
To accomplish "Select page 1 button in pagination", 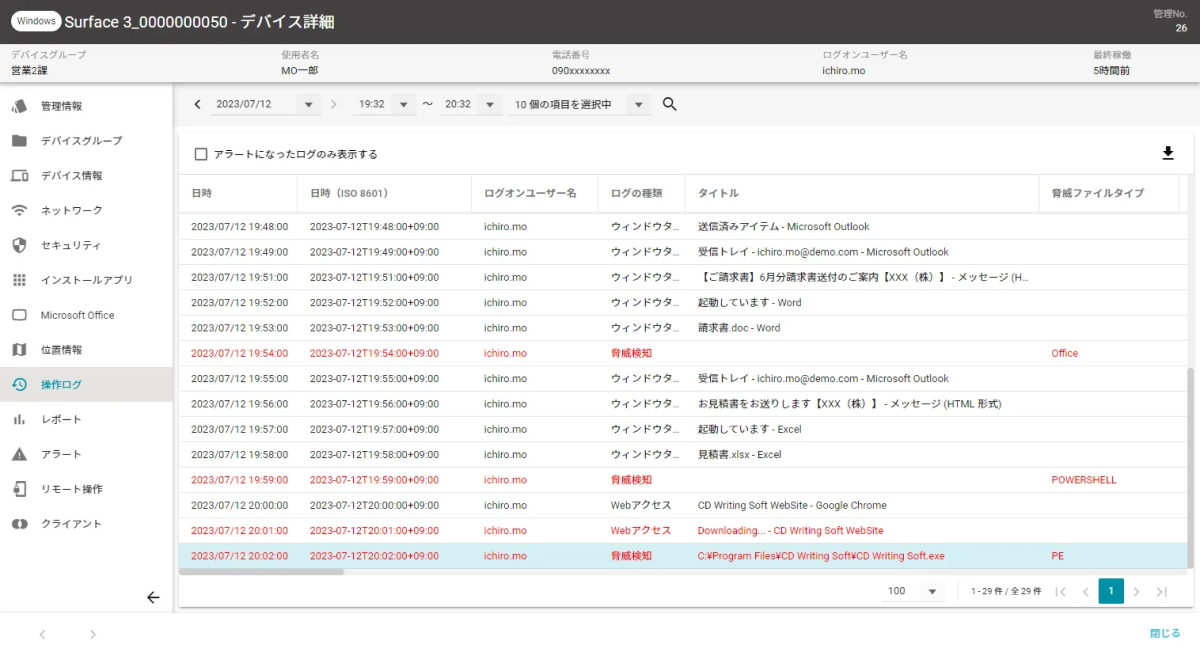I will 1111,591.
